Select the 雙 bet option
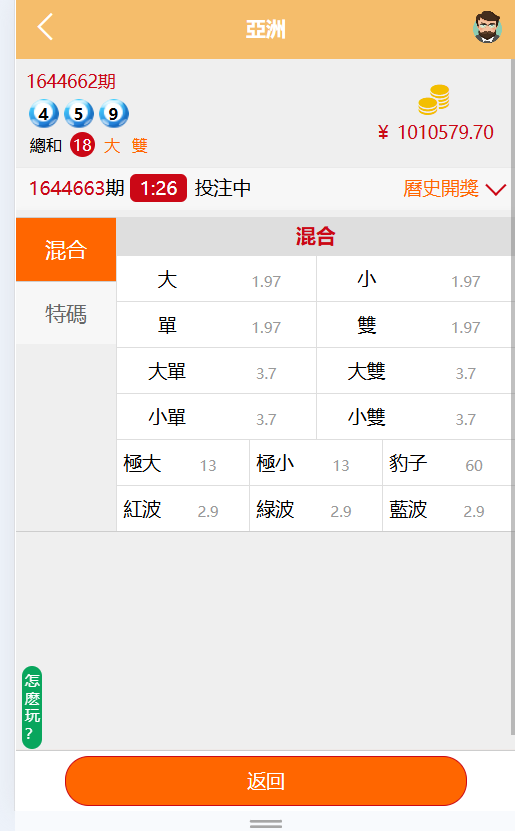Screen dimensions: 515x831 click(414, 325)
